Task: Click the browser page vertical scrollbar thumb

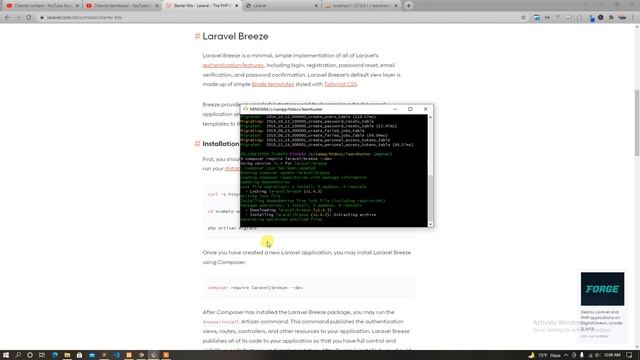Action: (637, 122)
